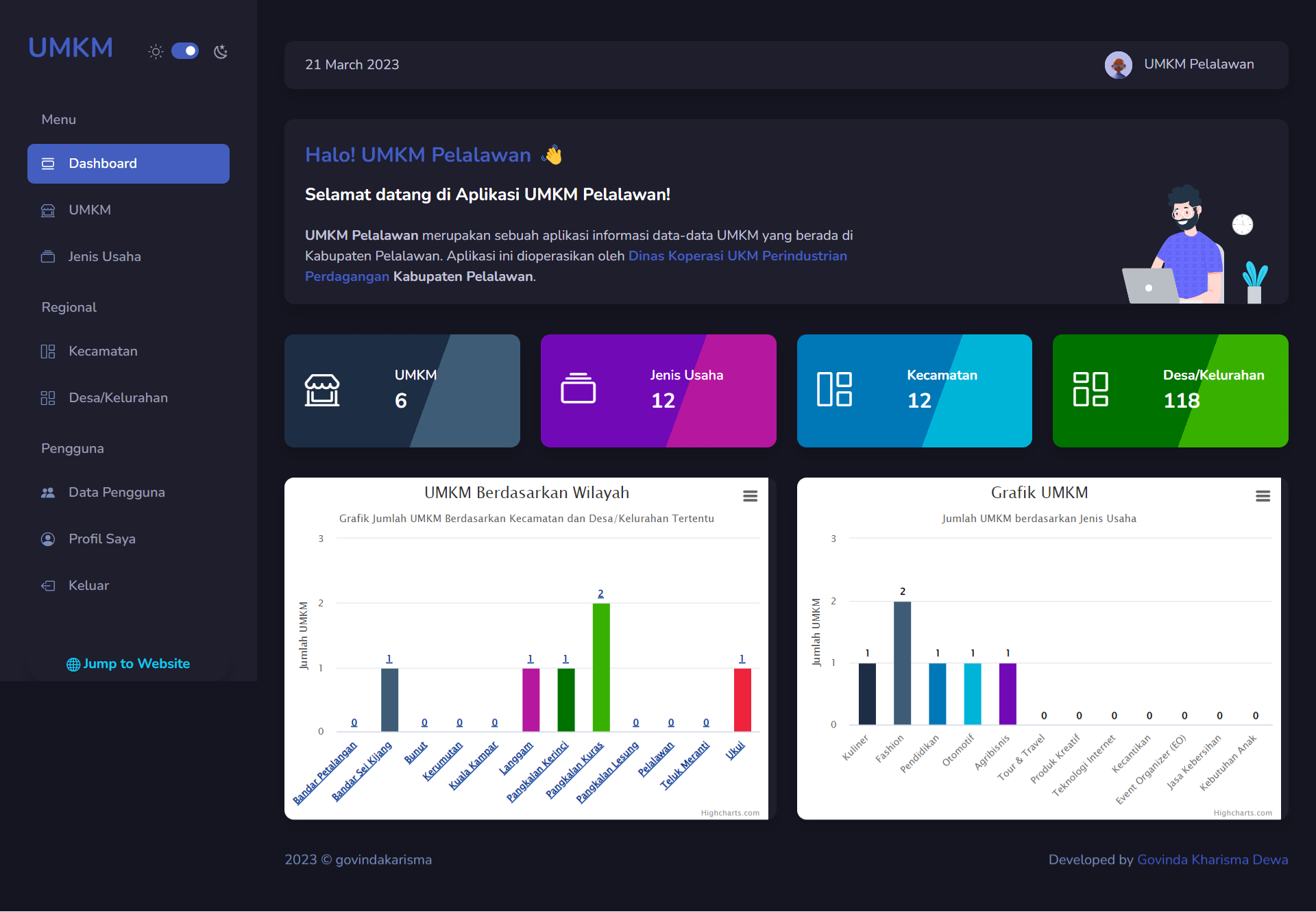Toggle the dark mode switch
This screenshot has height=912, width=1316.
[184, 51]
